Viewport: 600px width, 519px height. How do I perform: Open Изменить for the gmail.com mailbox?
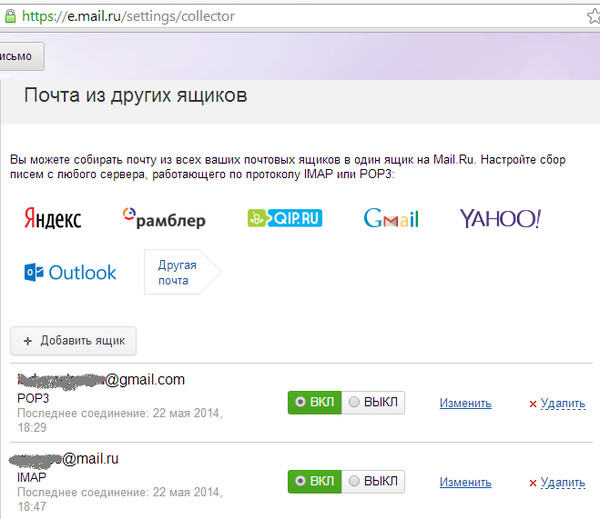(465, 403)
